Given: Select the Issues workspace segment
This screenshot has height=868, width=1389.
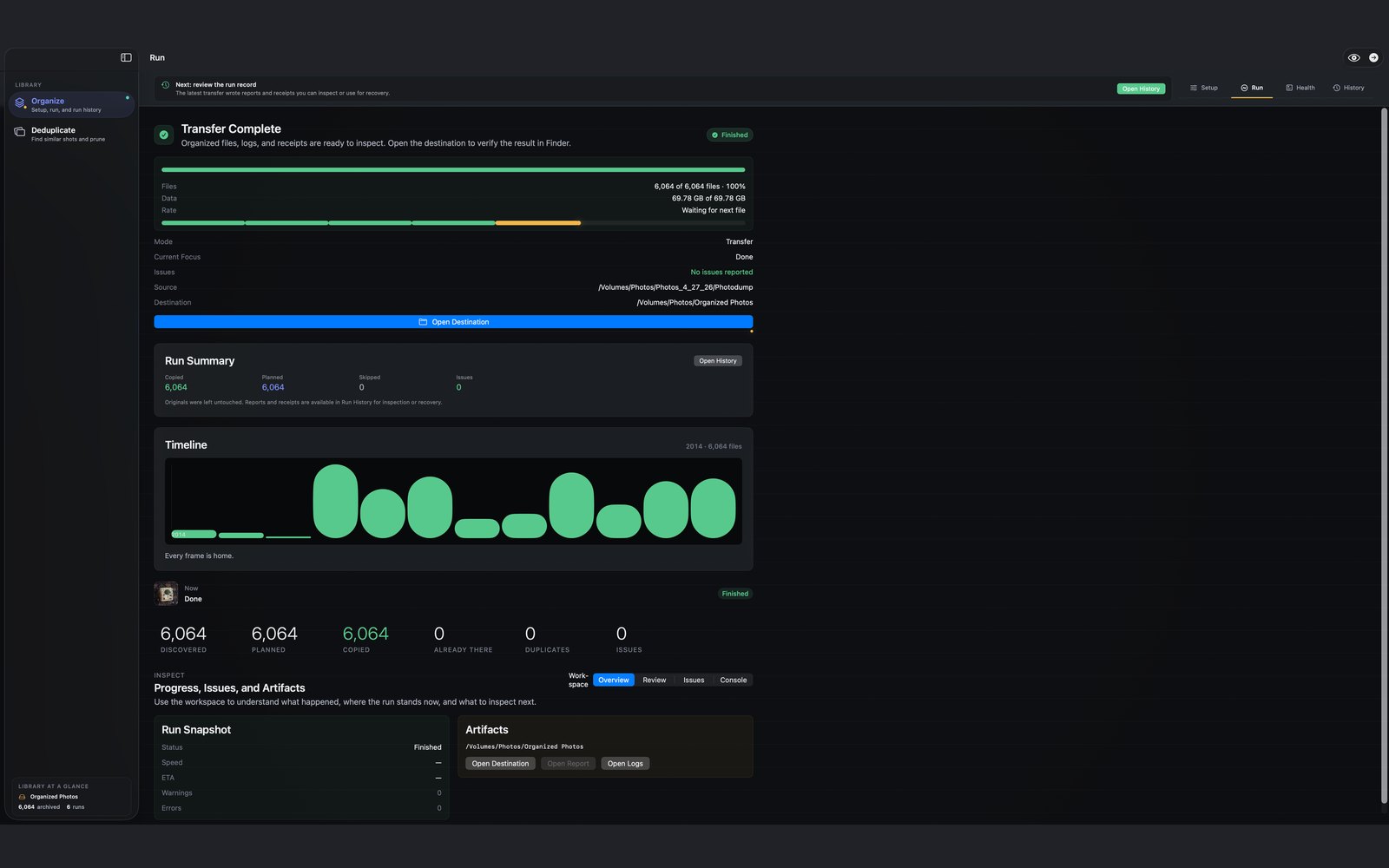Looking at the screenshot, I should (x=694, y=681).
